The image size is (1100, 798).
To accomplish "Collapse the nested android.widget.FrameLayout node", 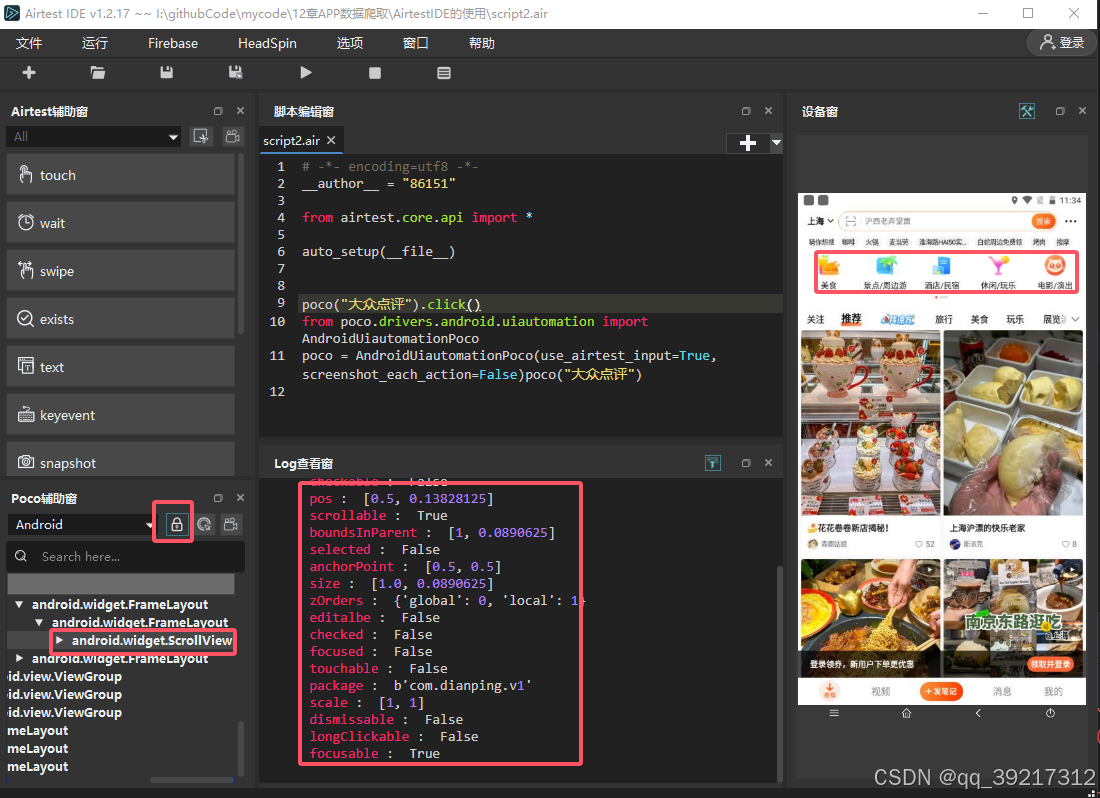I will 39,623.
